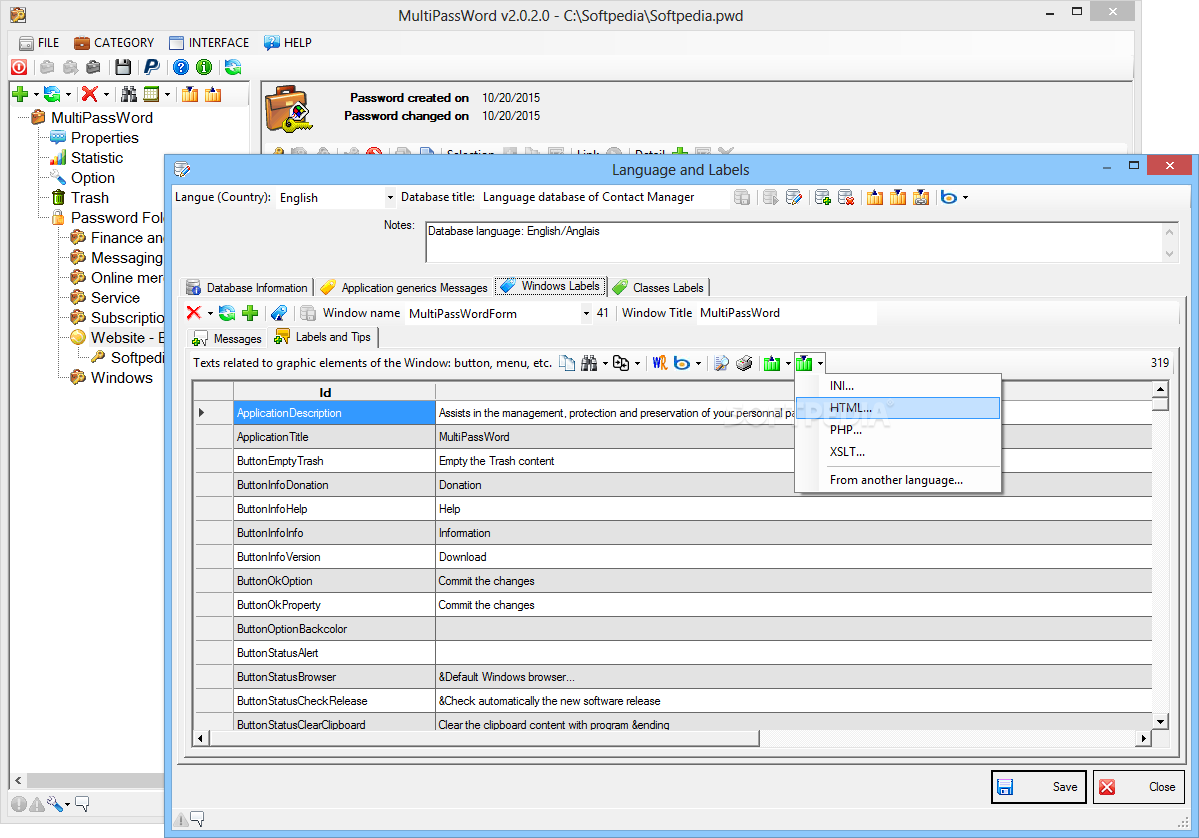Screen dimensions: 1199x838
Task: Click the Save button
Action: 1038,787
